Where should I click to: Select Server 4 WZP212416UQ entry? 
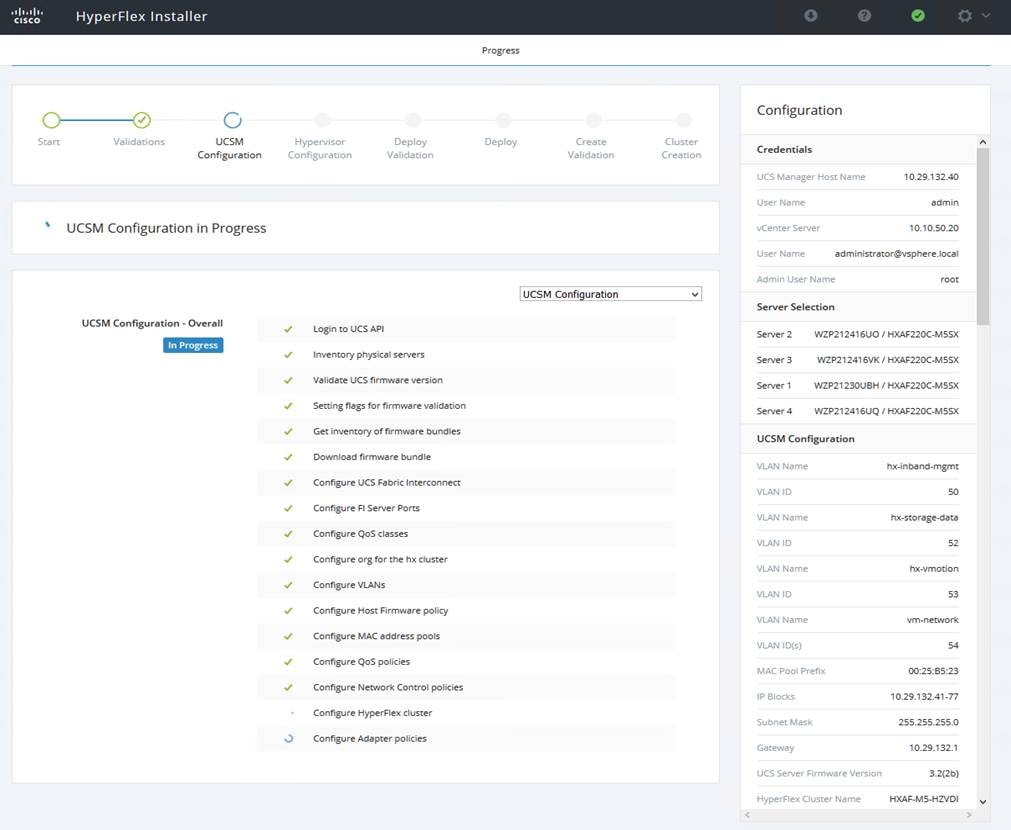pos(858,411)
